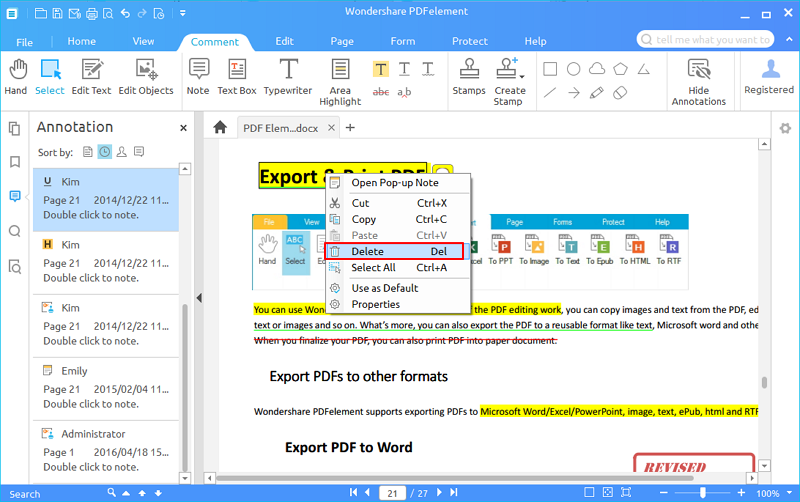The width and height of the screenshot is (800, 502).
Task: Choose the Edit Objects tool
Action: (146, 77)
